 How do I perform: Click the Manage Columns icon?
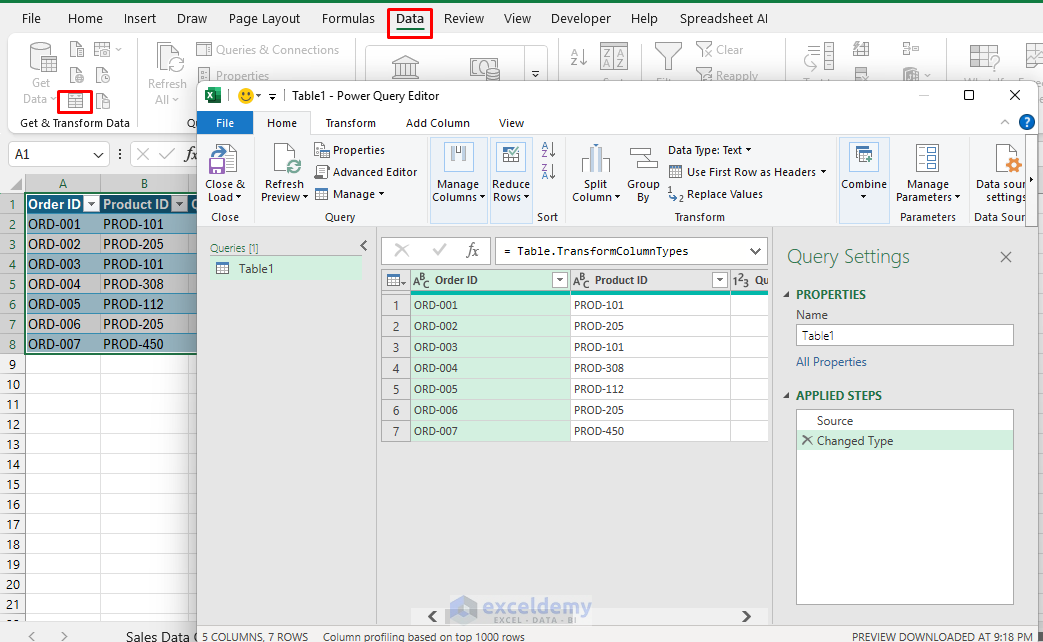click(458, 158)
